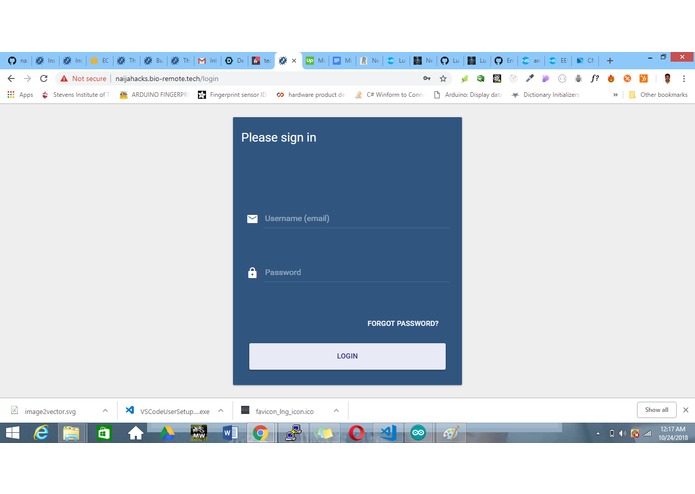
Task: Click the Show all downloads button
Action: pyautogui.click(x=656, y=410)
